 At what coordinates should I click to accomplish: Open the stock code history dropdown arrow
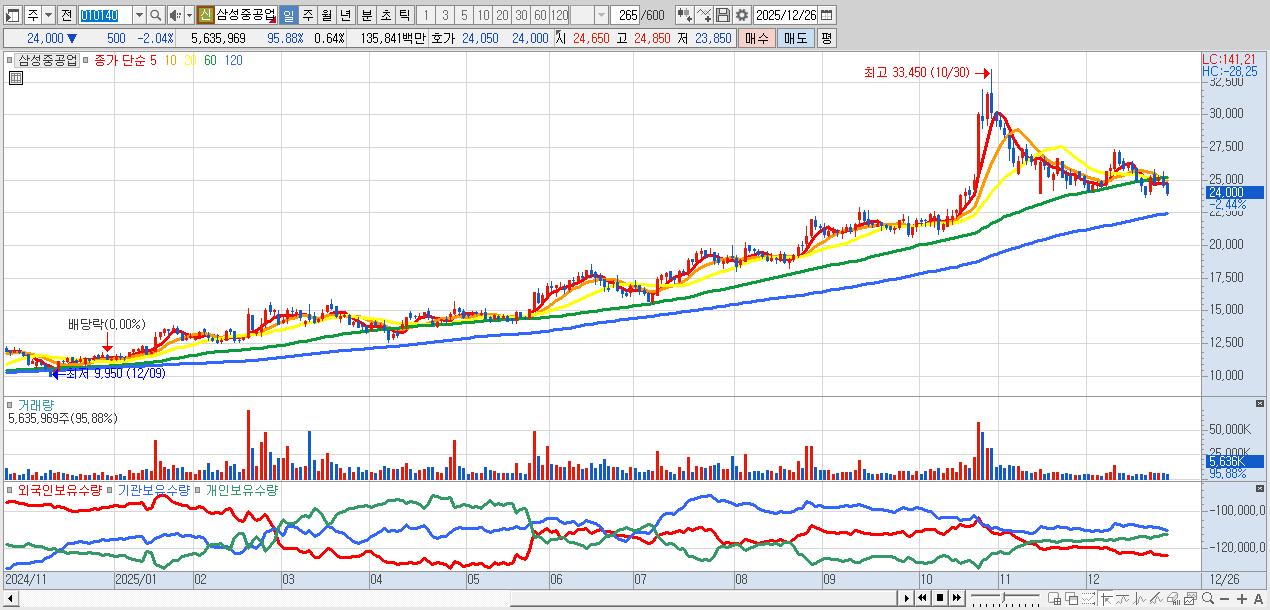click(x=138, y=15)
